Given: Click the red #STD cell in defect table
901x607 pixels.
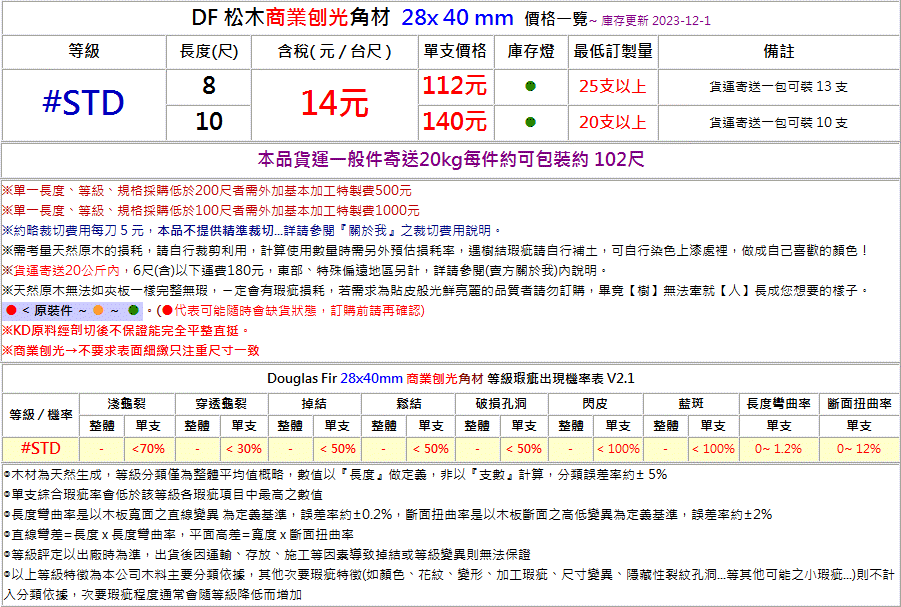Looking at the screenshot, I should click(41, 448).
